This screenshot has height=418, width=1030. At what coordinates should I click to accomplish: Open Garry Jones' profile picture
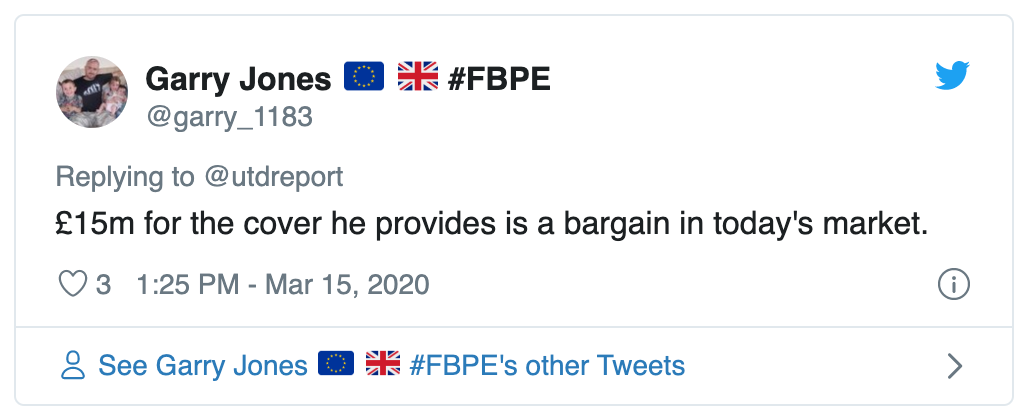coord(92,92)
